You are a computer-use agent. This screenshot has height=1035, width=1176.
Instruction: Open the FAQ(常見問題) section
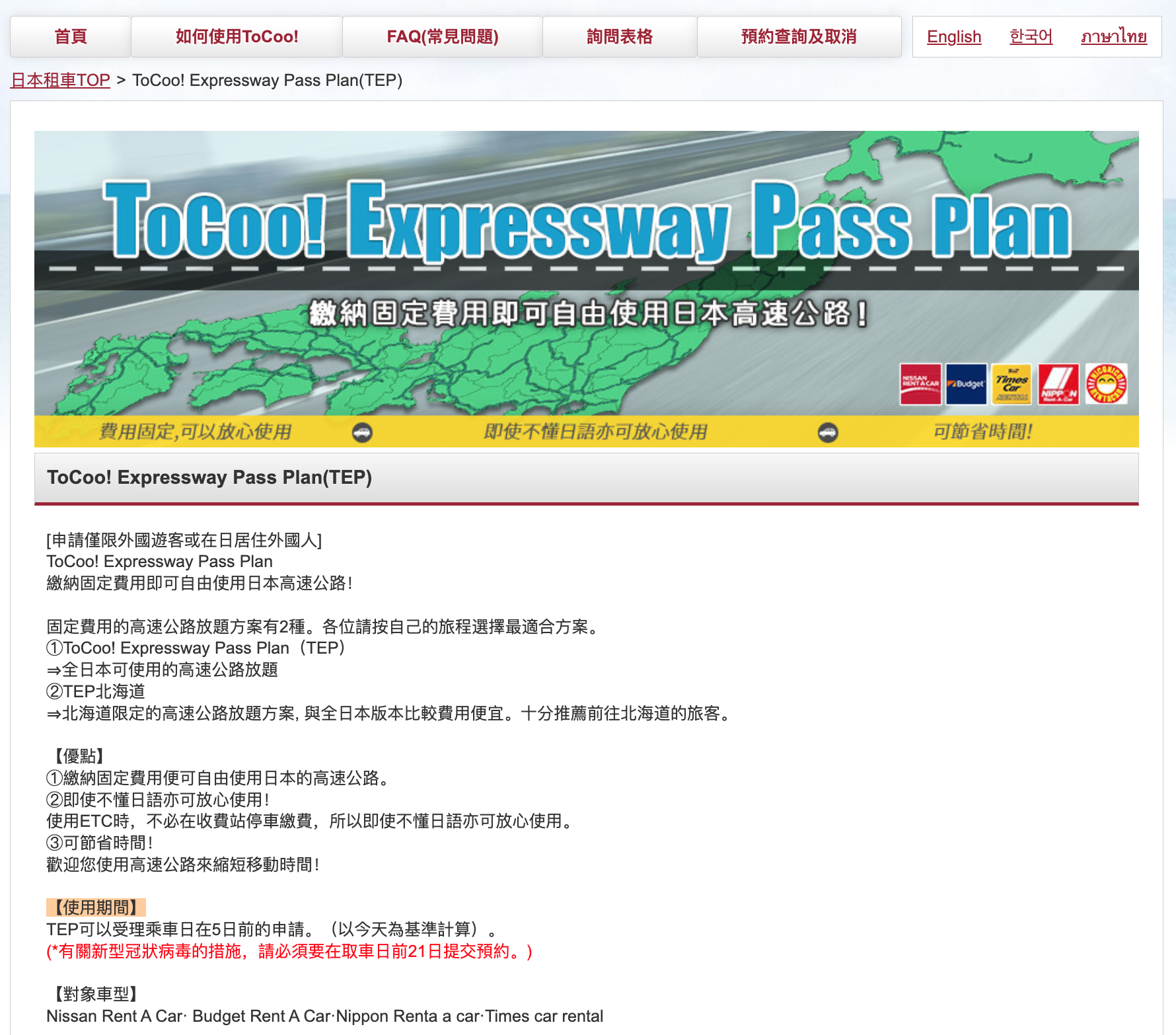[x=443, y=36]
